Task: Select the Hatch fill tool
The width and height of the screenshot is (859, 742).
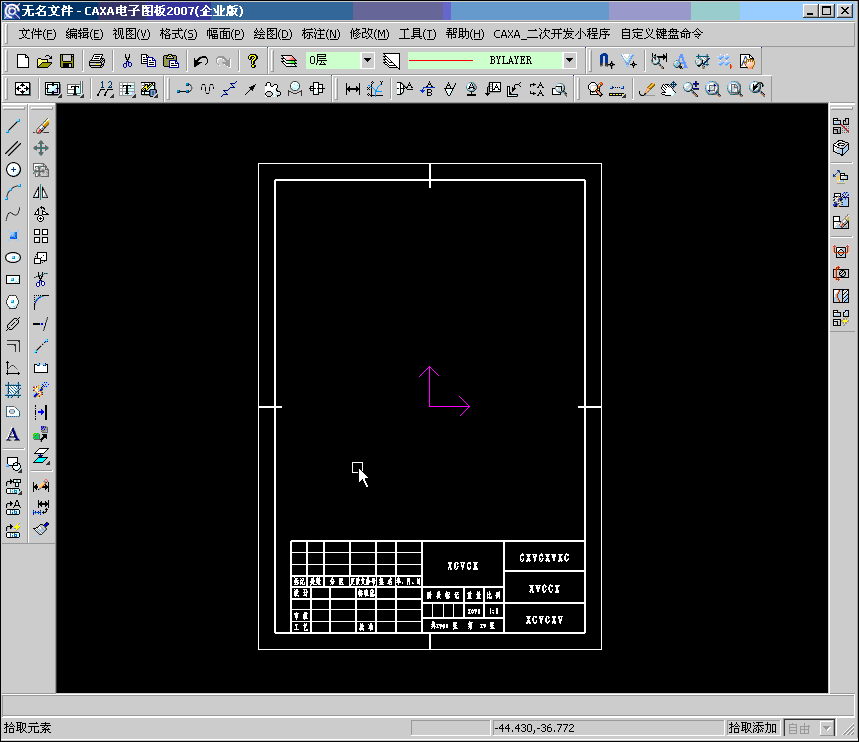Action: pos(13,390)
